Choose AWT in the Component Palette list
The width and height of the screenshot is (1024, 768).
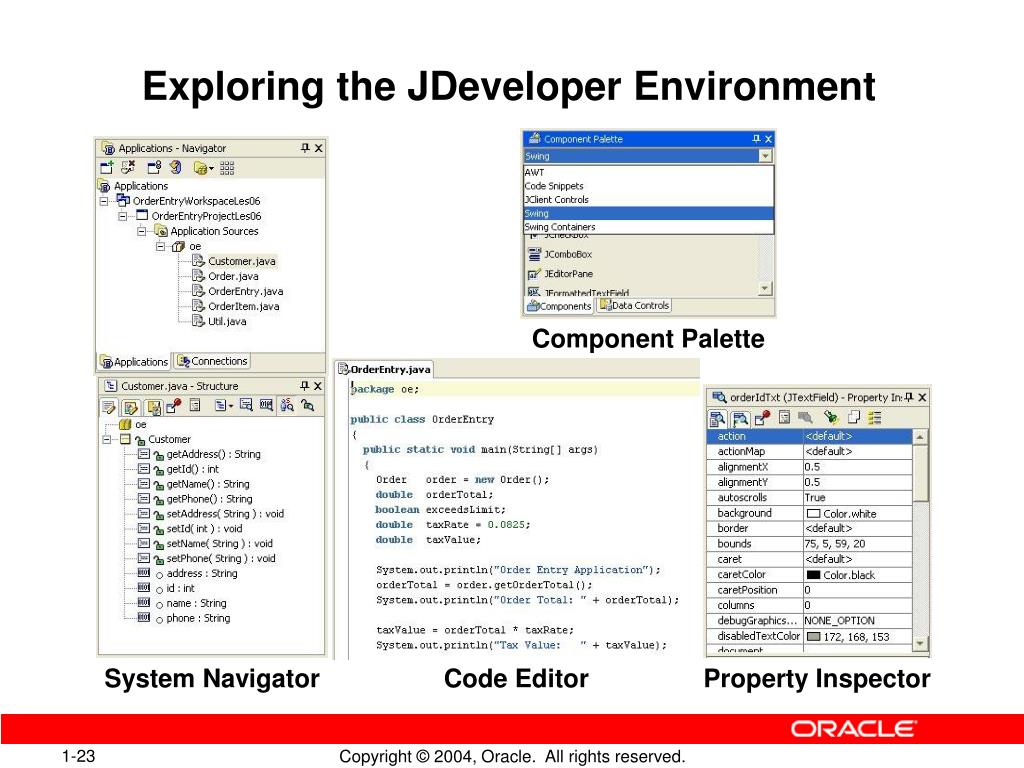pyautogui.click(x=648, y=172)
